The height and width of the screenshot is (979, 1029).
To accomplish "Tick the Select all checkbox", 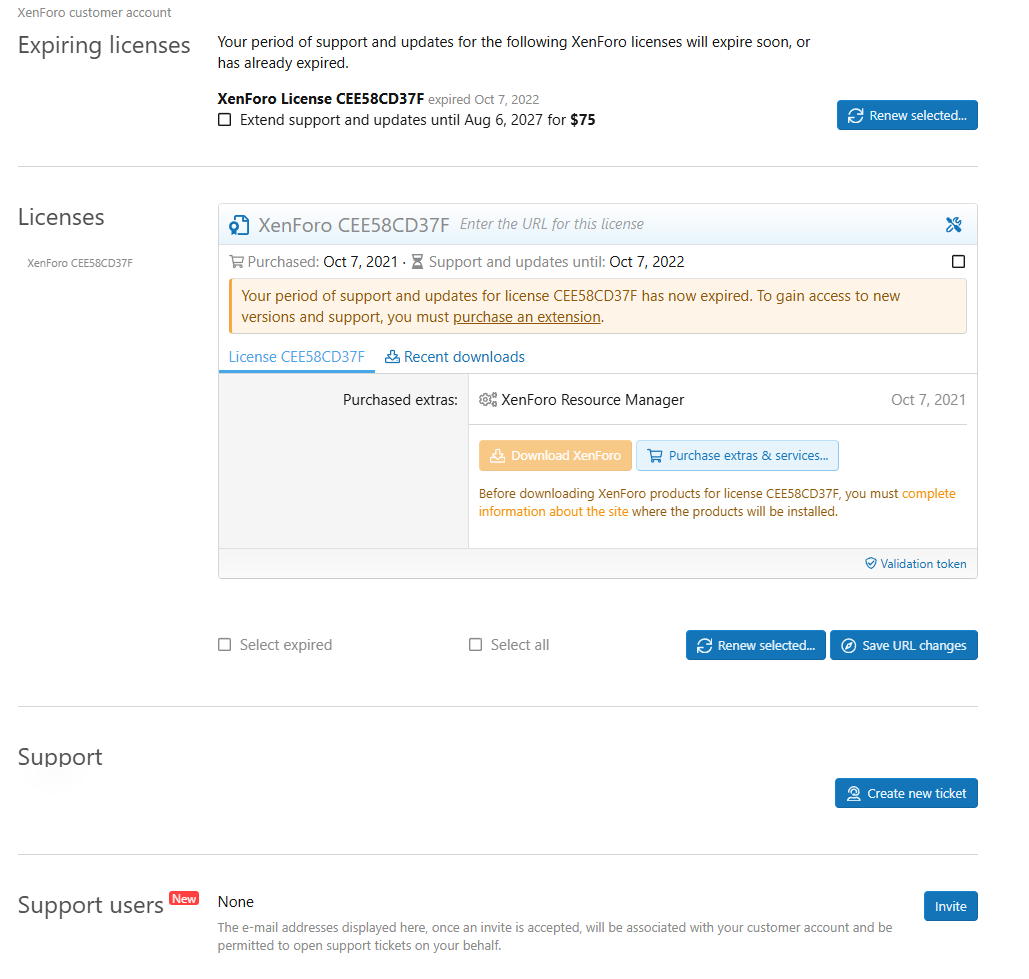I will tap(475, 644).
